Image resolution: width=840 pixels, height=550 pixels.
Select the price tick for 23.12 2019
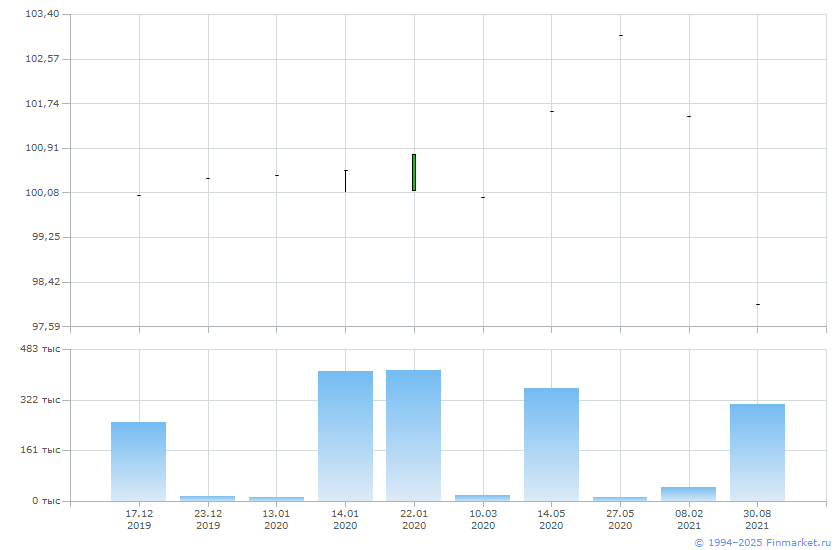(x=208, y=178)
